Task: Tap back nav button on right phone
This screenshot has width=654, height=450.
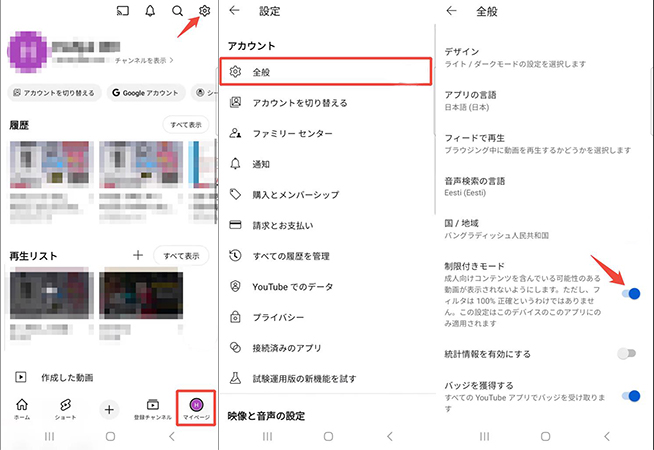Action: click(x=607, y=437)
